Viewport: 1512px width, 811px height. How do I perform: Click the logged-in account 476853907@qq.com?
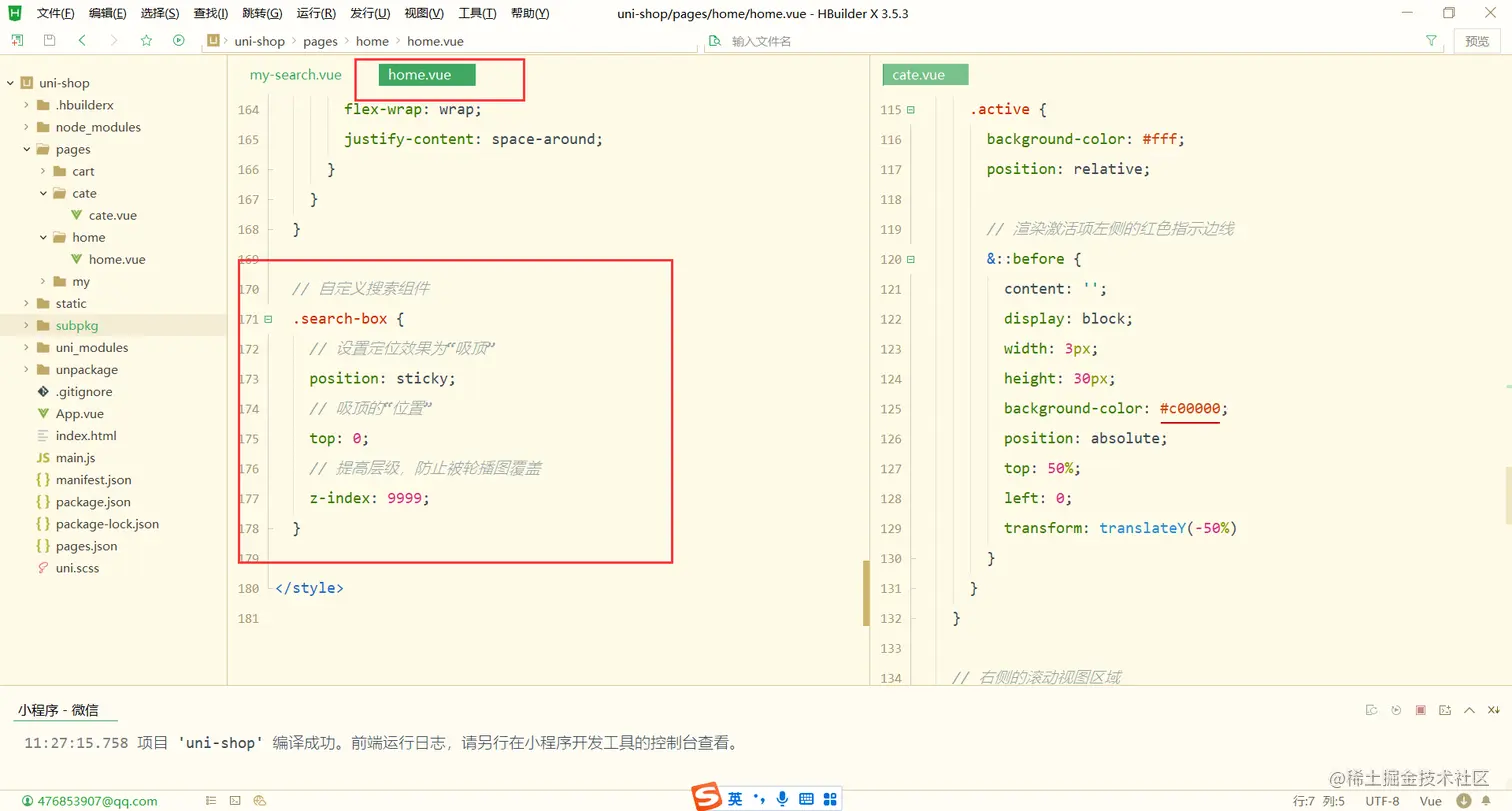[x=90, y=801]
